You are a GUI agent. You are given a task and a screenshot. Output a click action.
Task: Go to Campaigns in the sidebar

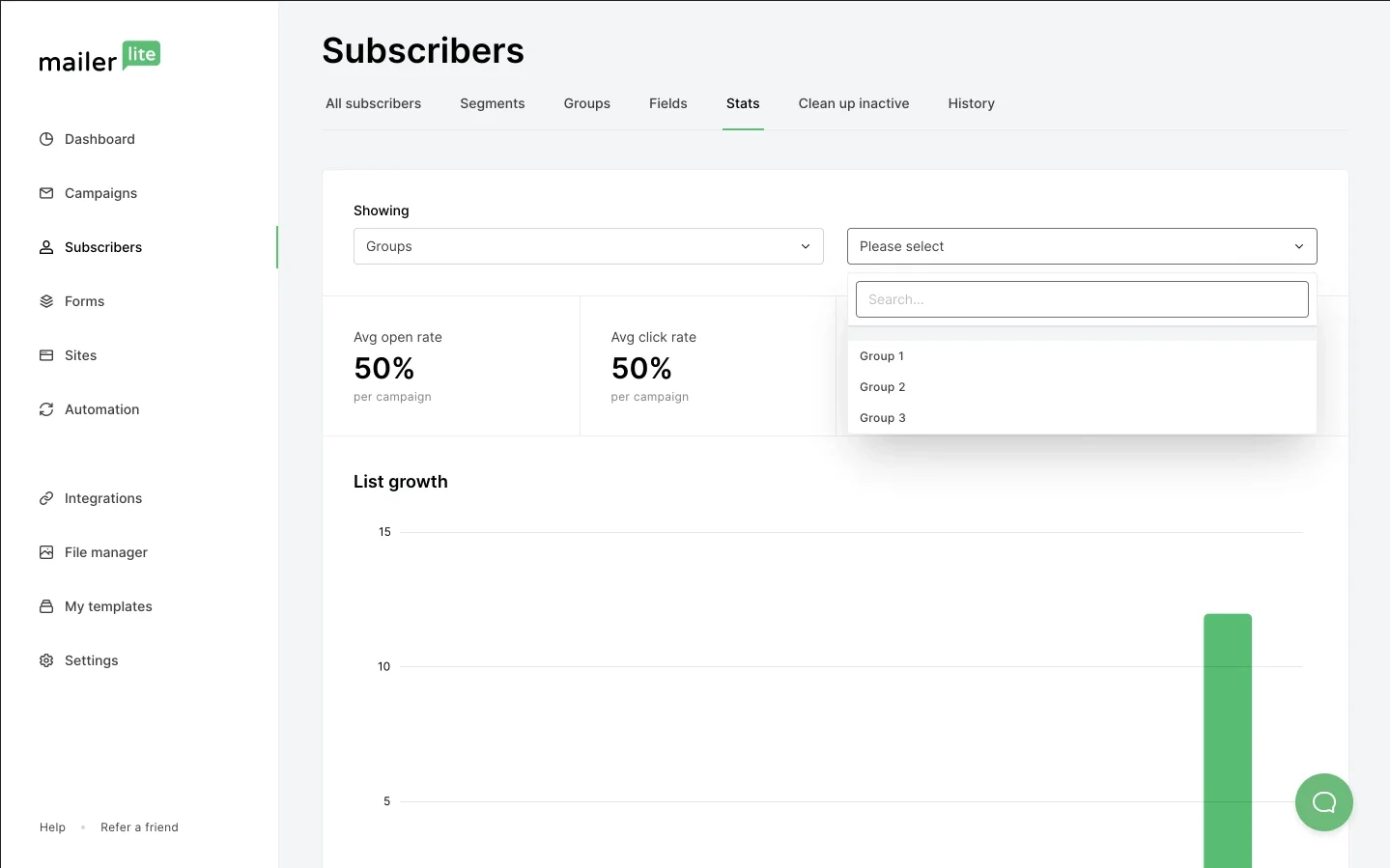coord(100,193)
